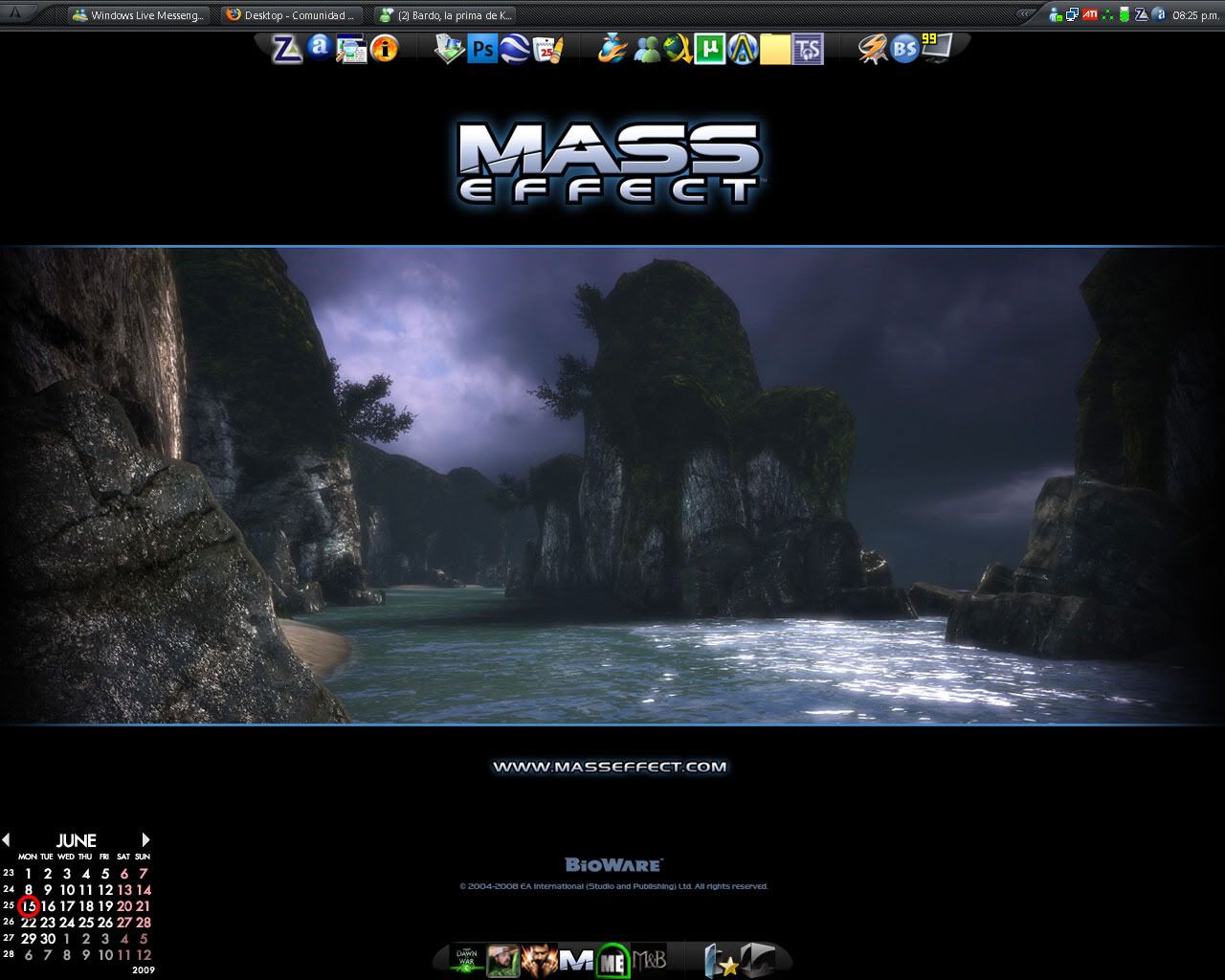This screenshot has width=1225, height=980.
Task: Switch to the Windows Live Messenger taskbar window
Action: pyautogui.click(x=137, y=15)
